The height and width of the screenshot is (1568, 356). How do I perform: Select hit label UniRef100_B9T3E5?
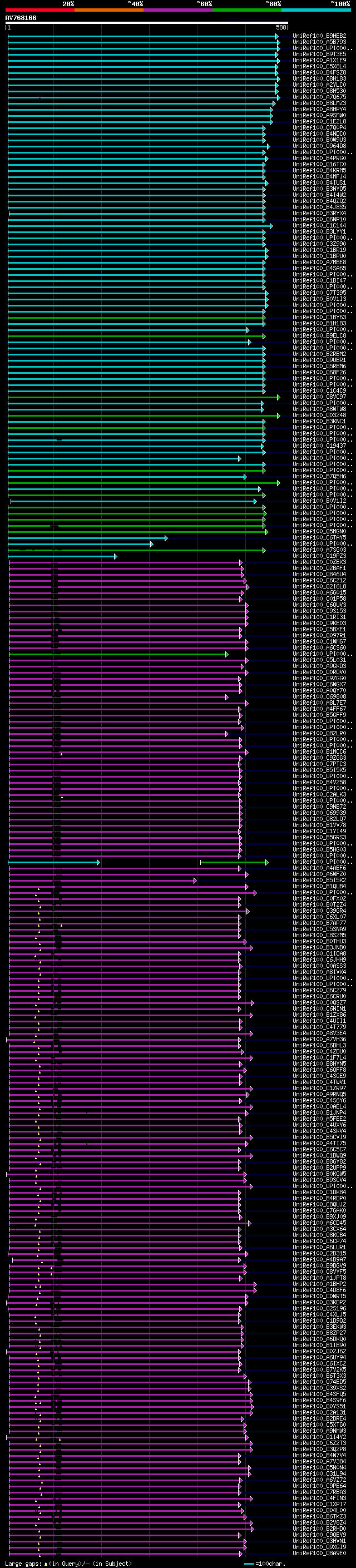[319, 54]
